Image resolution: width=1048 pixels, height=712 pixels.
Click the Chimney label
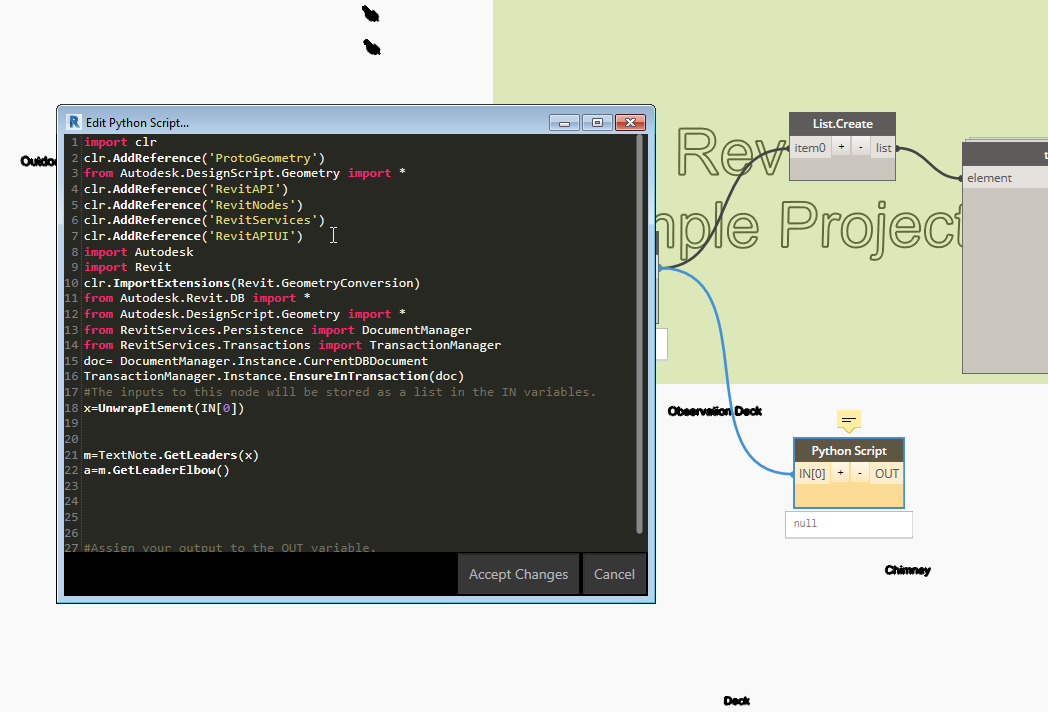[908, 570]
